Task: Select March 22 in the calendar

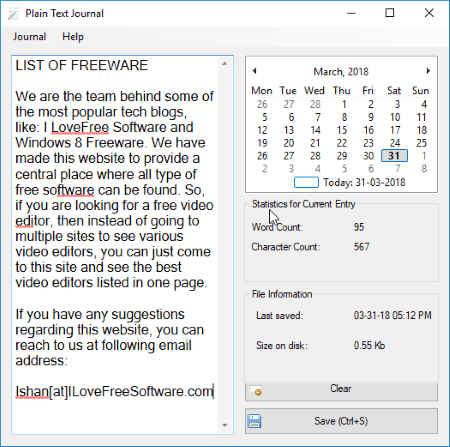Action: (342, 143)
